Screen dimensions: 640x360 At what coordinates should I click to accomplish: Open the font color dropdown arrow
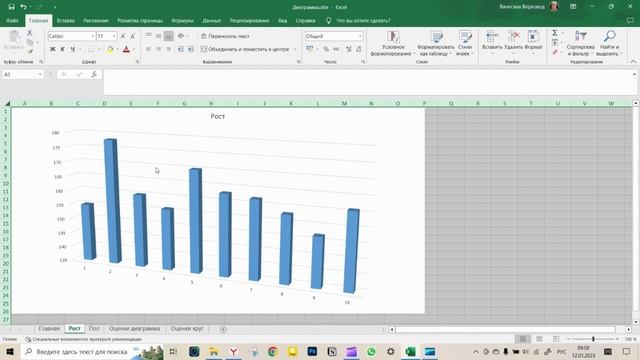click(133, 49)
